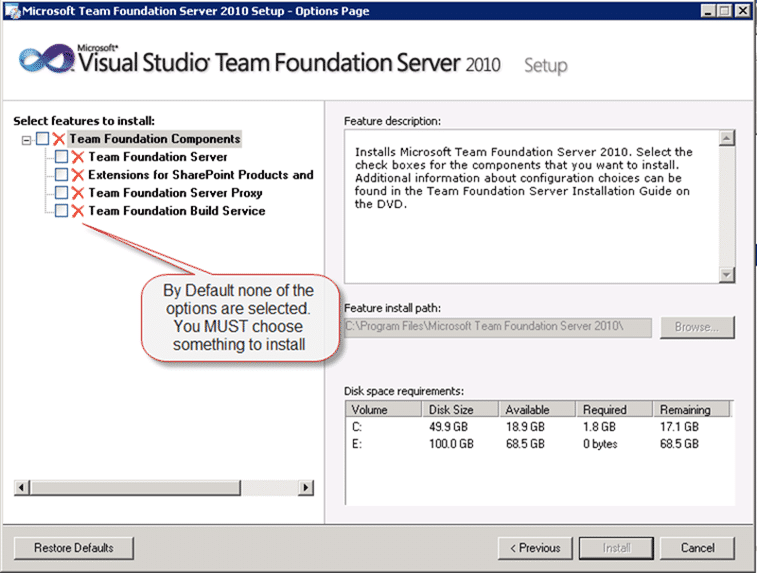Viewport: 757px width, 573px height.
Task: Check the Team Foundation Components checkbox
Action: tap(42, 139)
